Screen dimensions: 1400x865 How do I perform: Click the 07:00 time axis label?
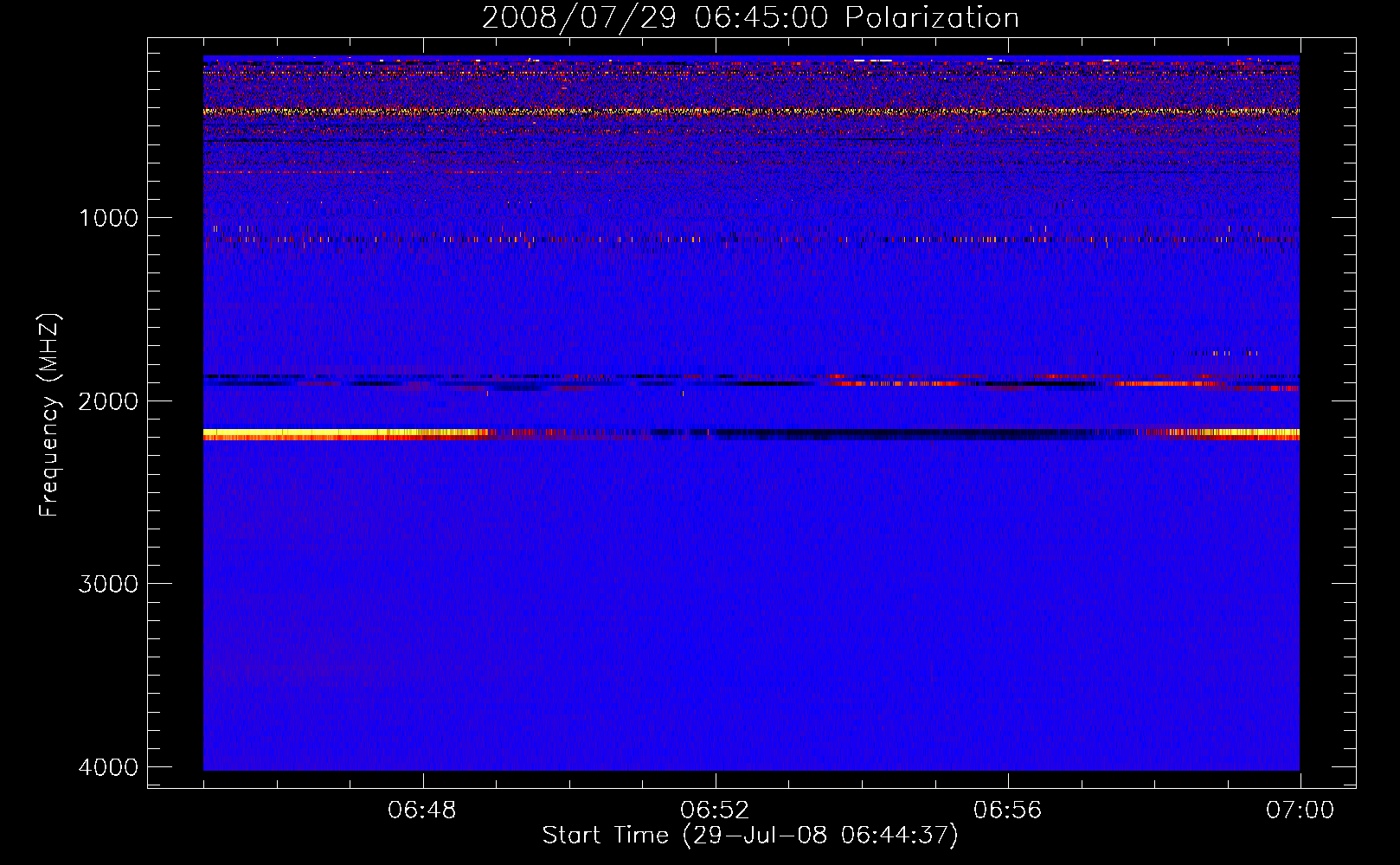click(x=1300, y=811)
